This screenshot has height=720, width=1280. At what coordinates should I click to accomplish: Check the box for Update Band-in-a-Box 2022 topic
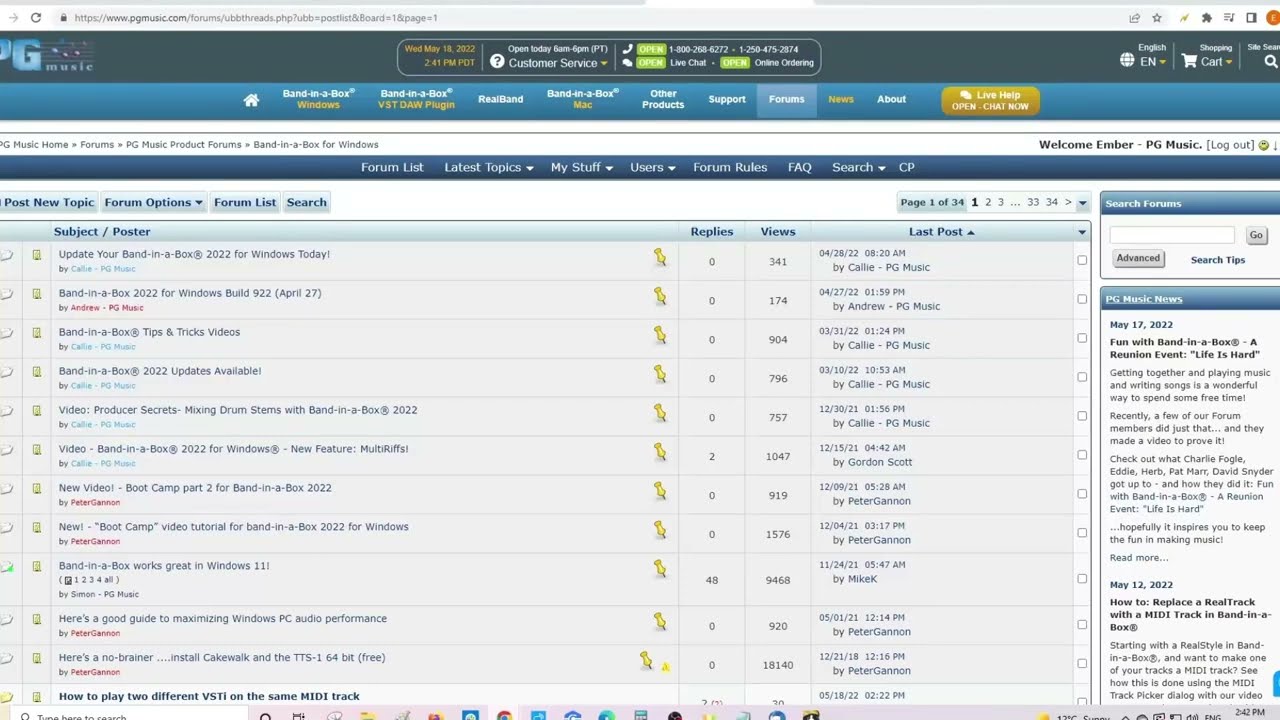tap(1082, 260)
